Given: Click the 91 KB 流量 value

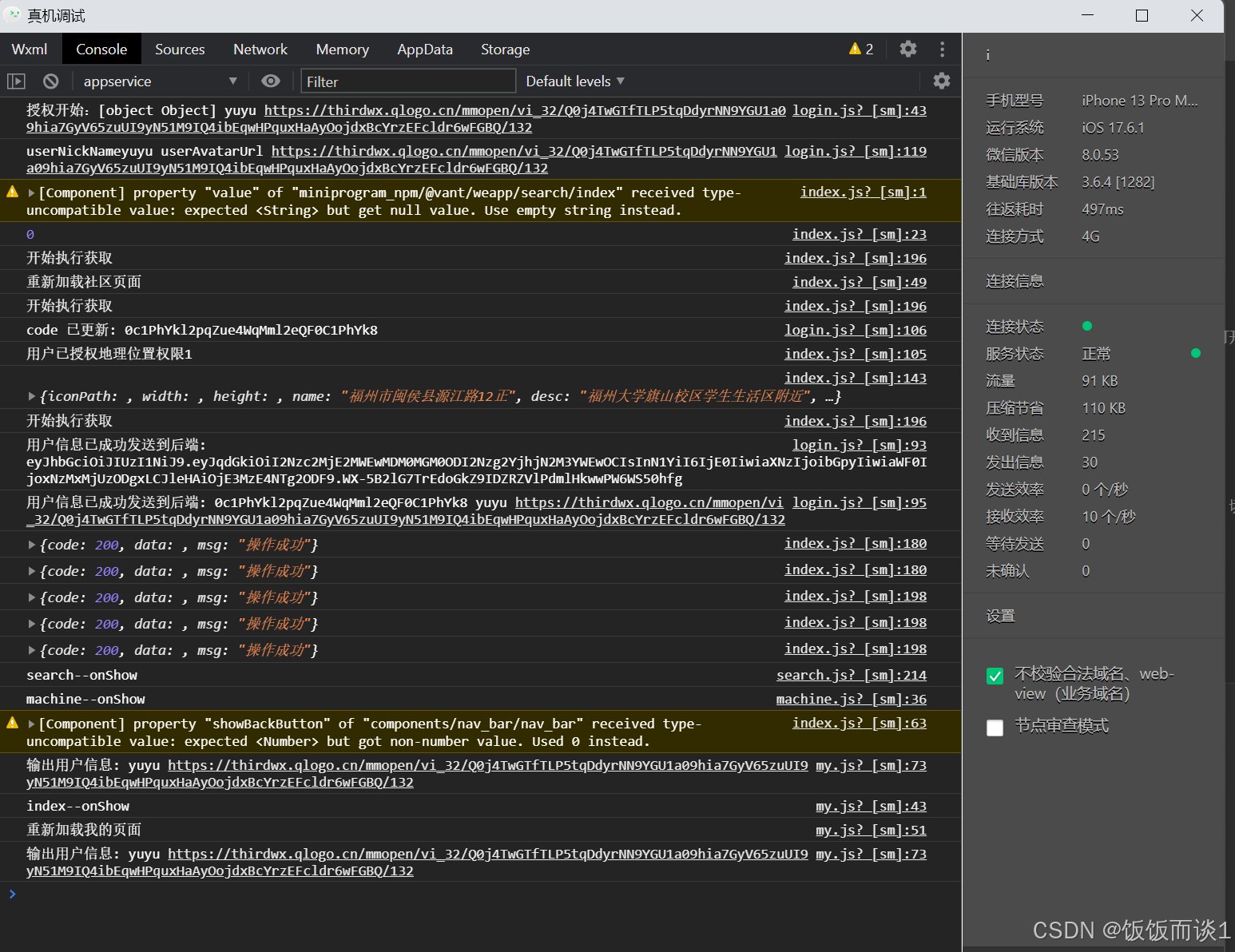Looking at the screenshot, I should (1100, 381).
